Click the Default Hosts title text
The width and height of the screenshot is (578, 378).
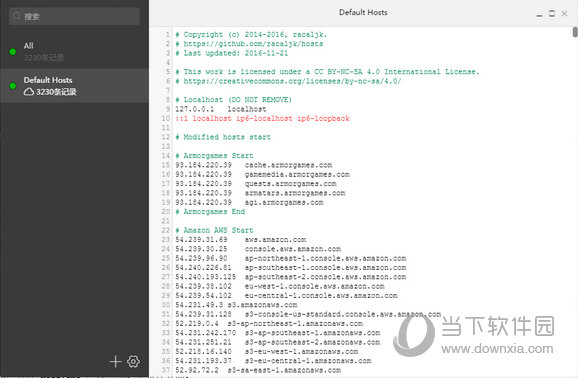[363, 12]
